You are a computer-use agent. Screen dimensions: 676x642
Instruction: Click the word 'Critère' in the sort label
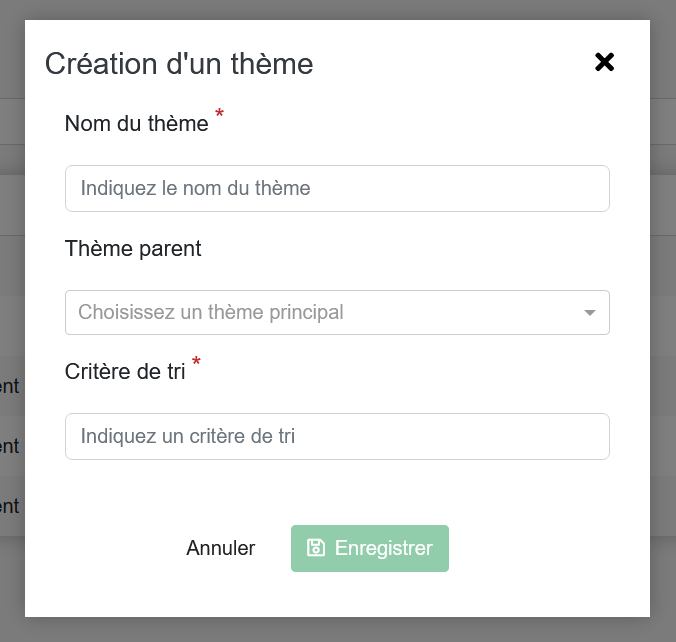[x=98, y=371]
